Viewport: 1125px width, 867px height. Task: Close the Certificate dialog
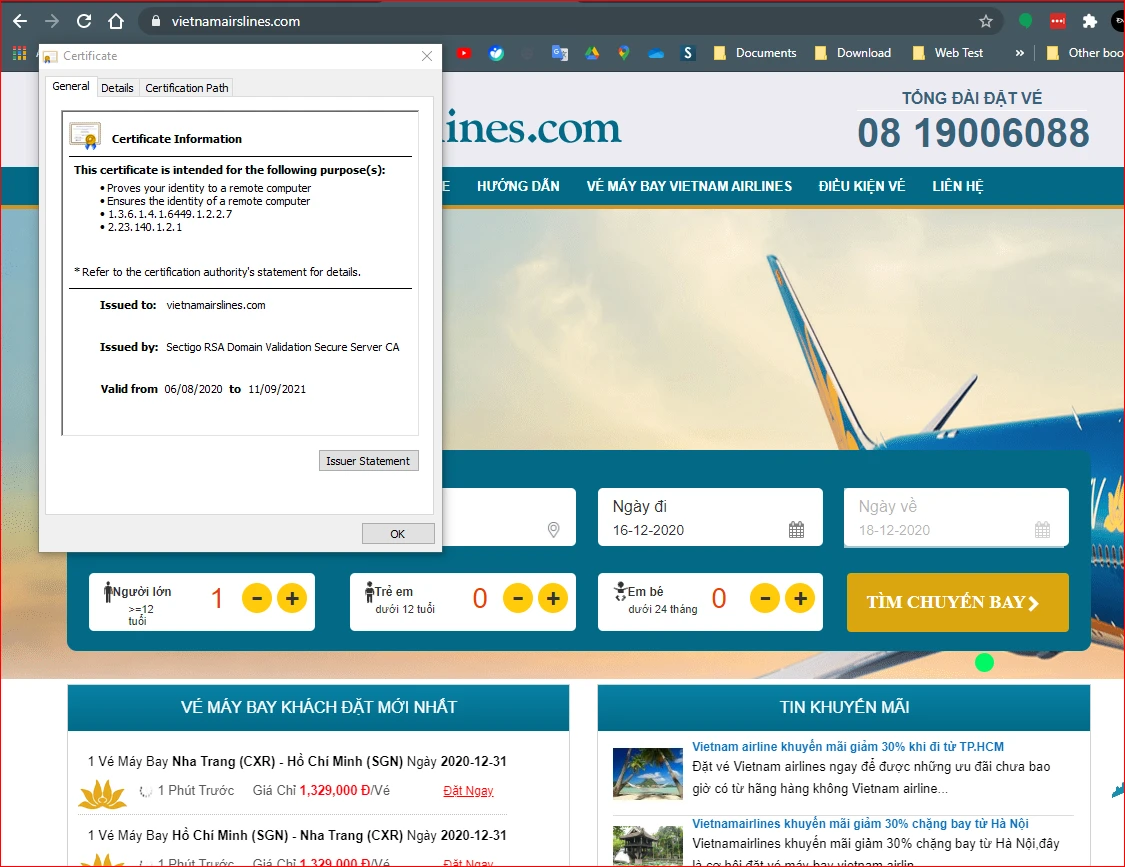[x=427, y=56]
